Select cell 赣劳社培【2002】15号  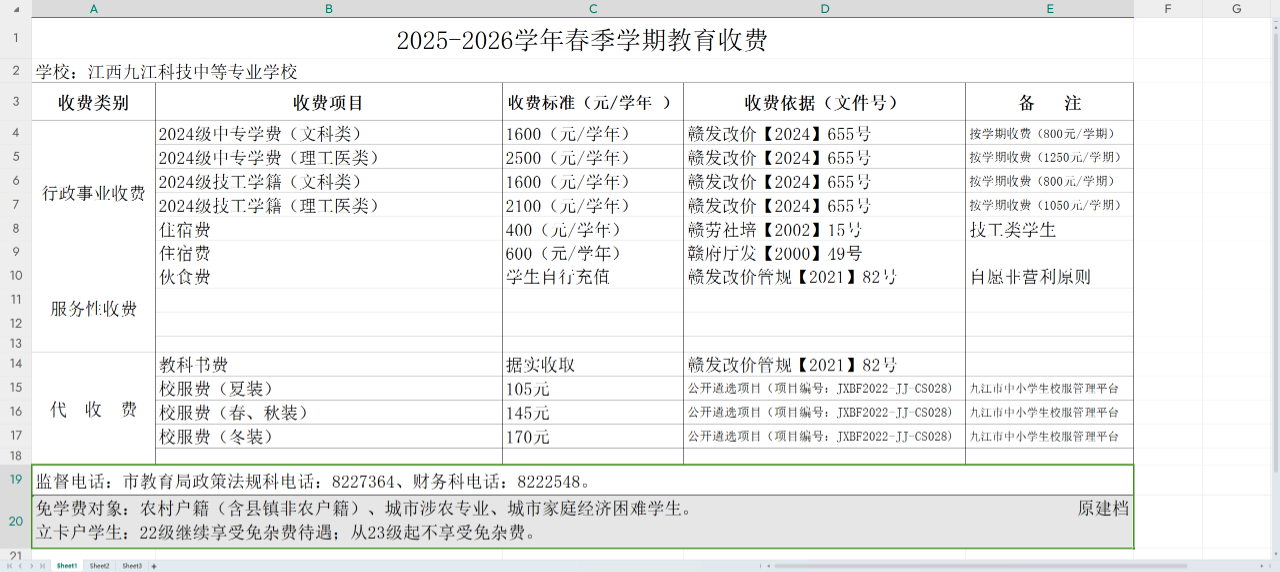pyautogui.click(x=825, y=229)
